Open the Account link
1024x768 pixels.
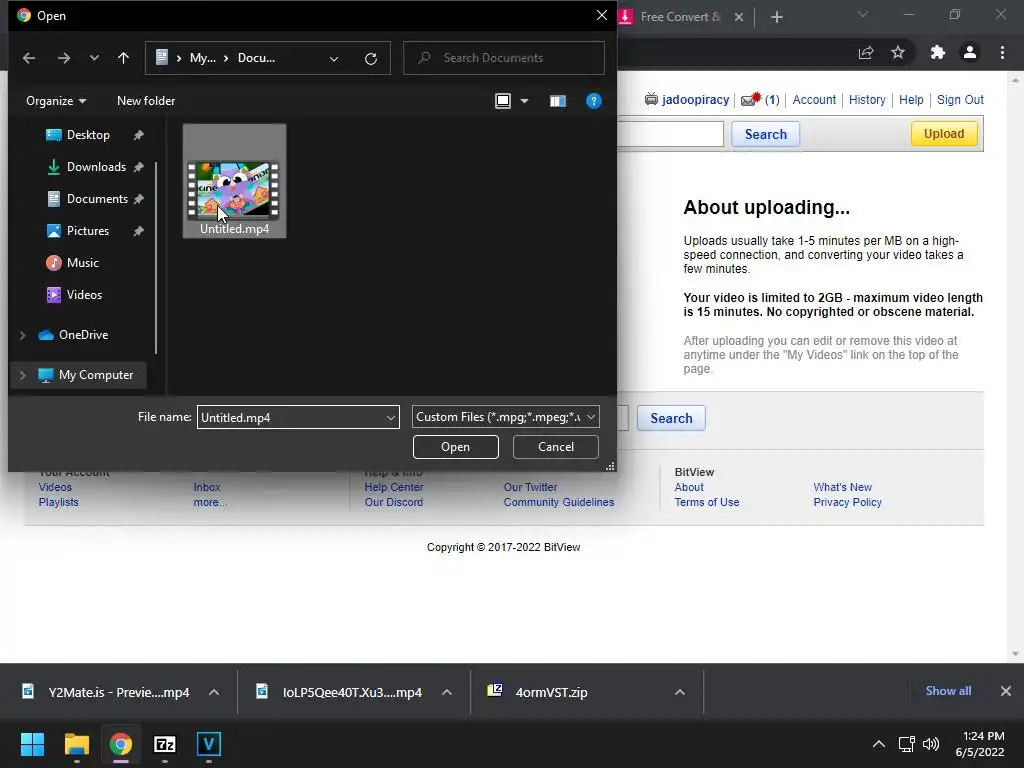coord(814,99)
